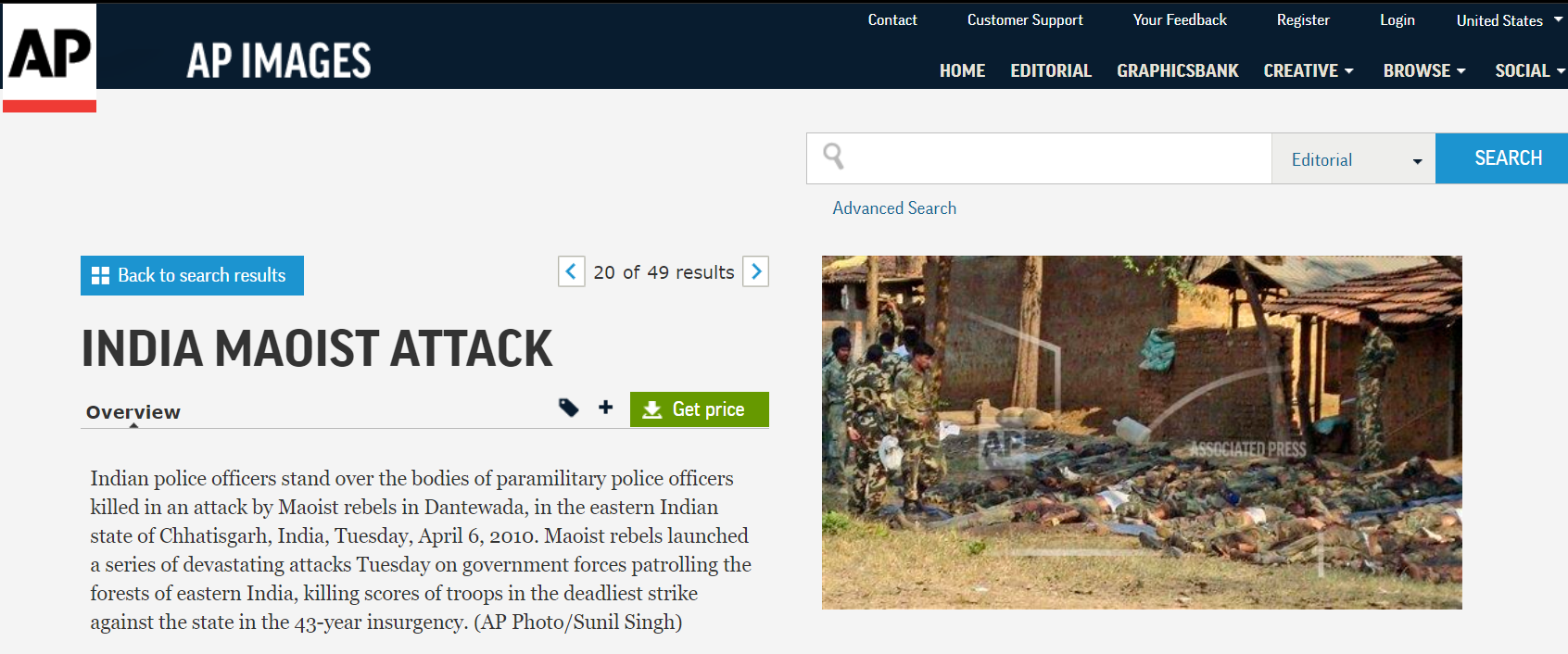Image resolution: width=1568 pixels, height=654 pixels.
Task: Expand the United States region dropdown
Action: tap(1509, 20)
